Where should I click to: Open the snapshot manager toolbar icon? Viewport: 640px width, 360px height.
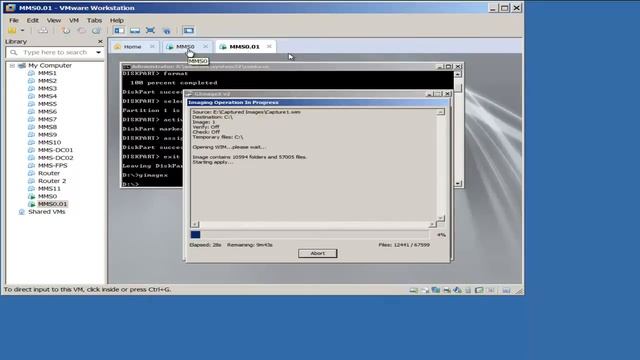pyautogui.click(x=96, y=31)
